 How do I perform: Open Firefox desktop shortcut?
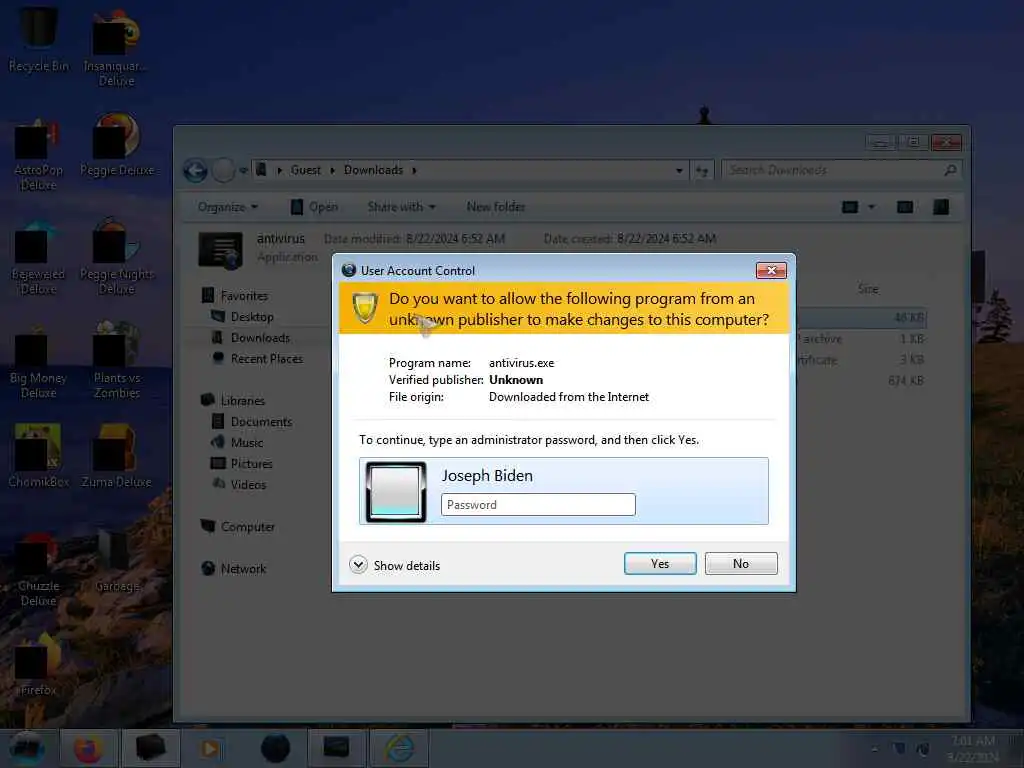click(x=39, y=665)
